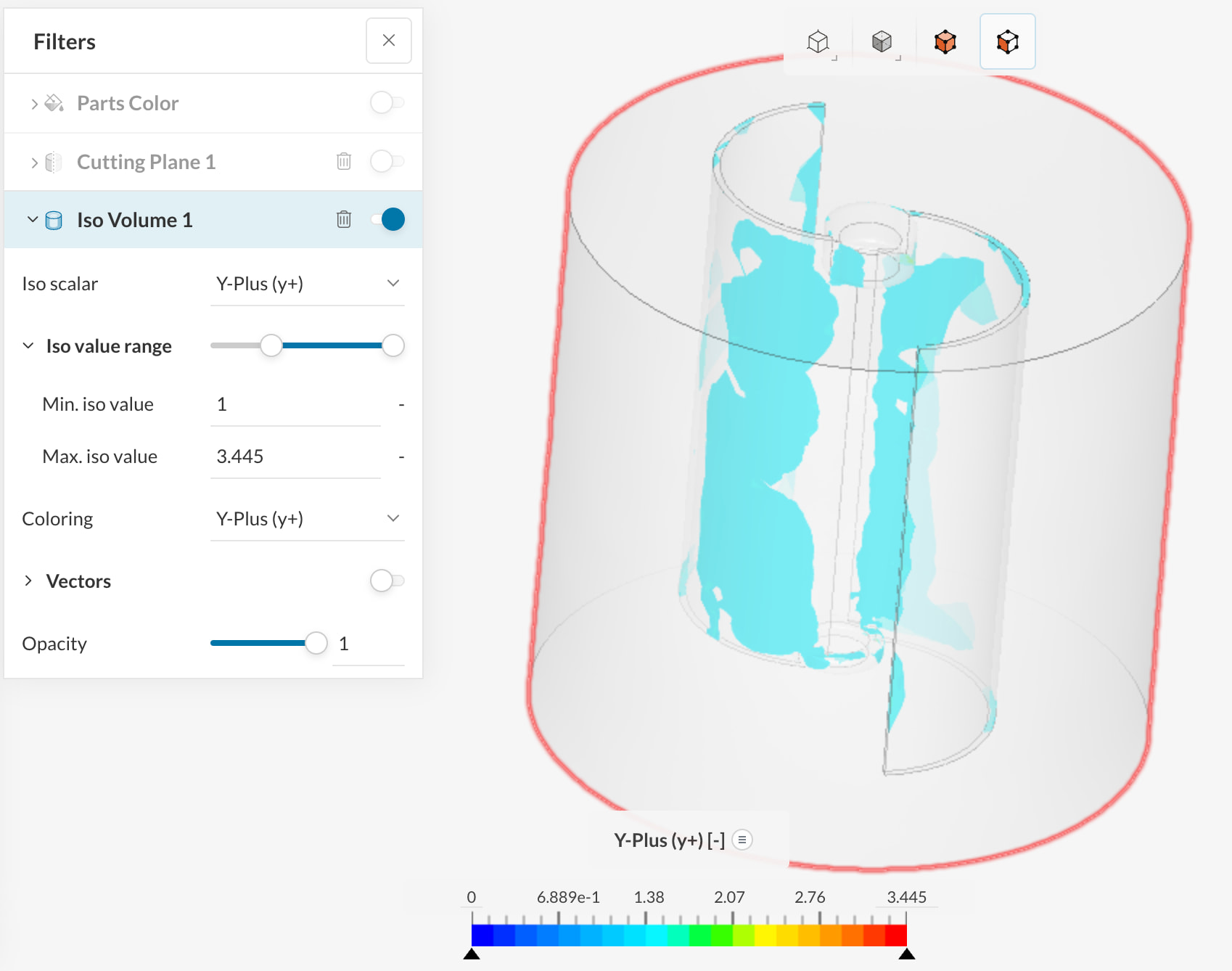The width and height of the screenshot is (1232, 971).
Task: Click the Iso Volume 1 cylinder icon
Action: click(x=54, y=220)
